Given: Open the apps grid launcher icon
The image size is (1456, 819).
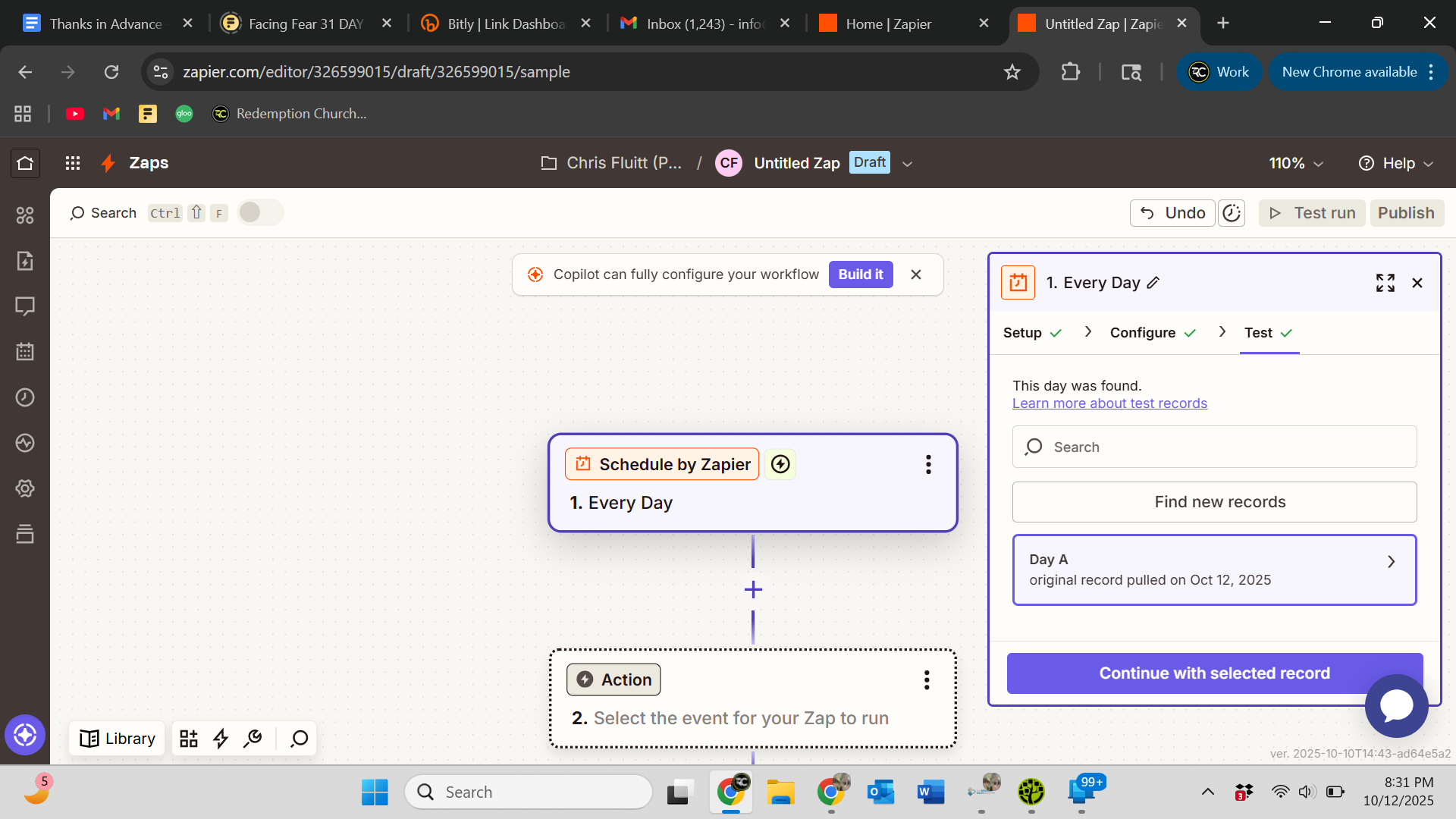Looking at the screenshot, I should [73, 163].
